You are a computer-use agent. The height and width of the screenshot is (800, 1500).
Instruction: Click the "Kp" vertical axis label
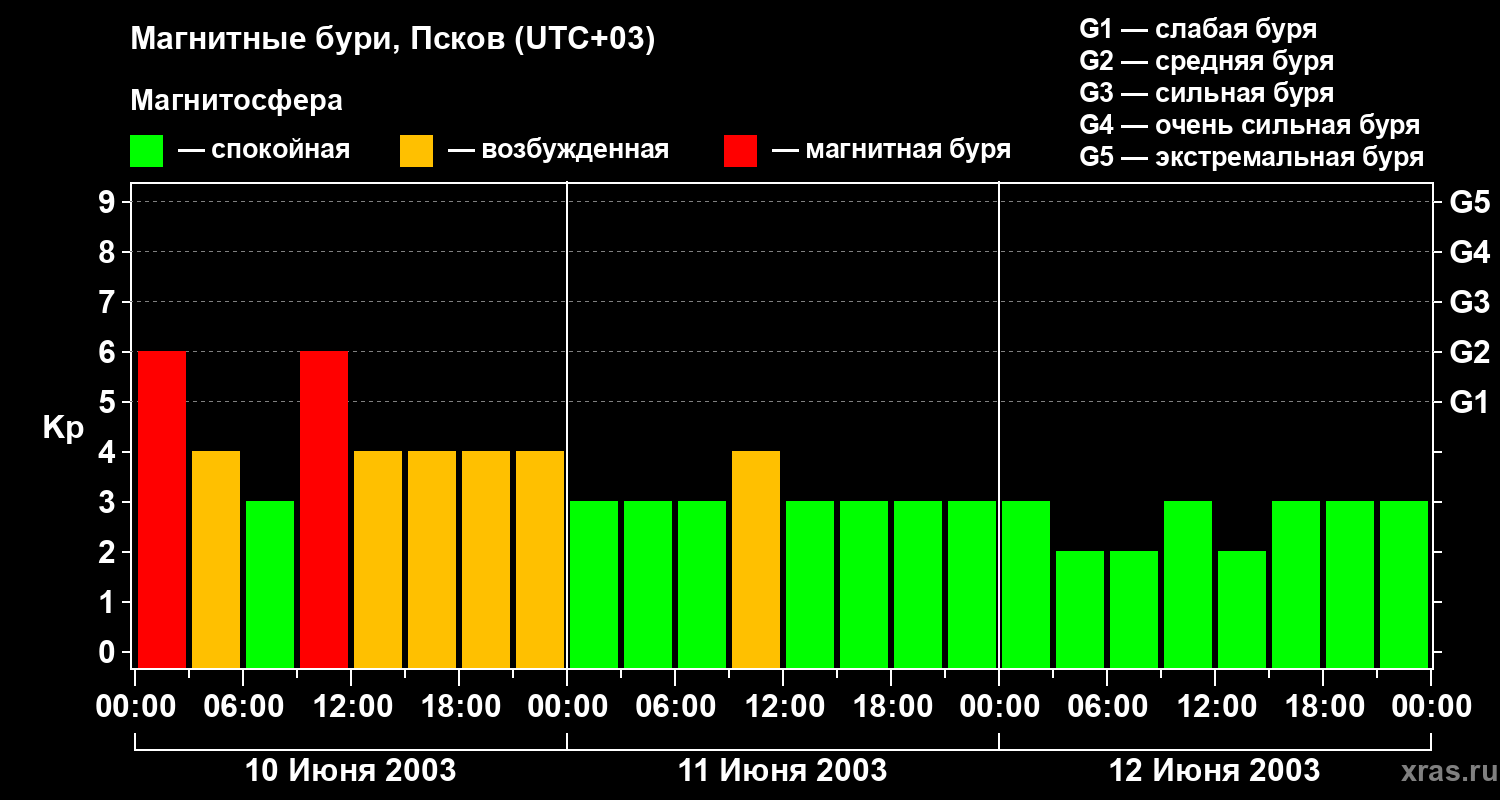tap(63, 428)
